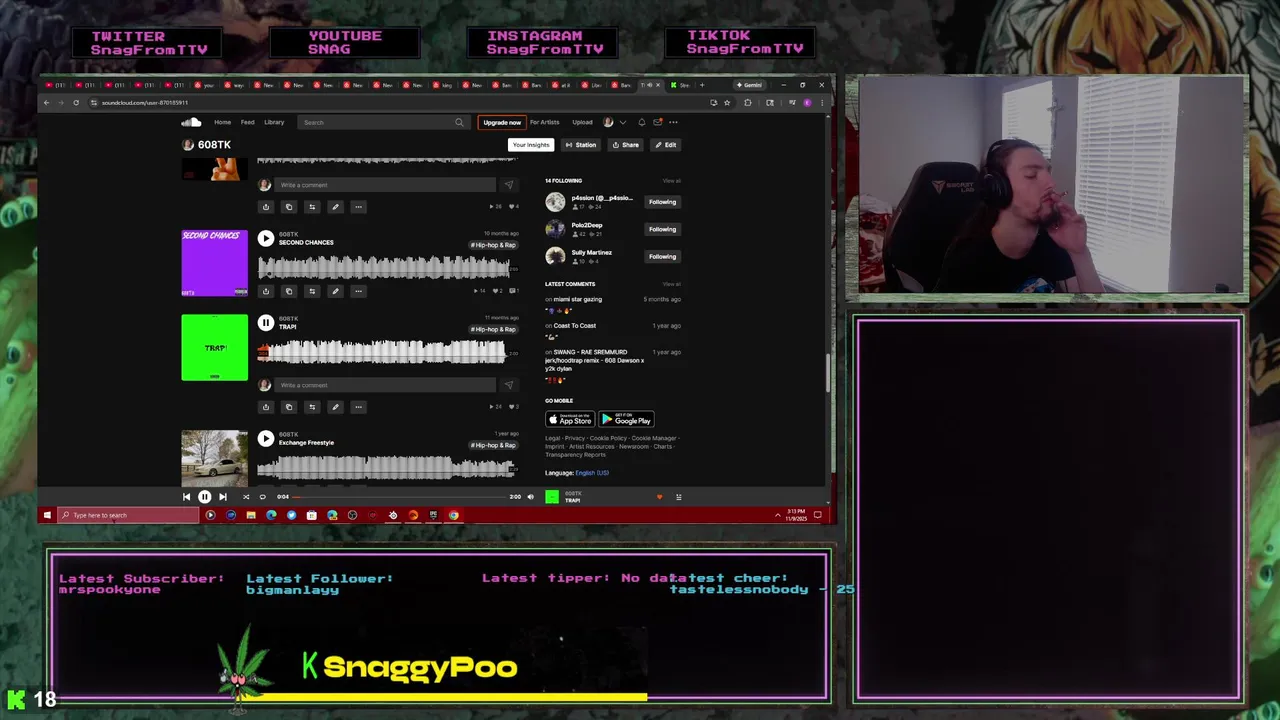Toggle shuffle in the player bar
The width and height of the screenshot is (1280, 720).
246,497
